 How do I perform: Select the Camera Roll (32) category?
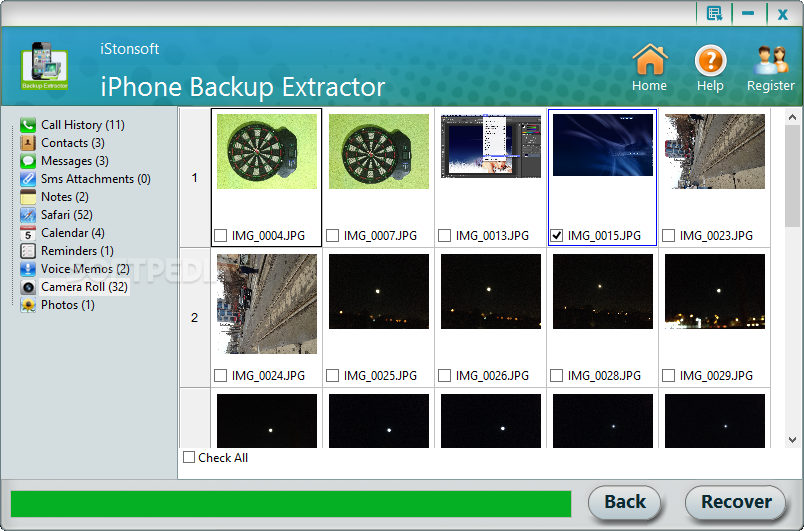tap(84, 287)
